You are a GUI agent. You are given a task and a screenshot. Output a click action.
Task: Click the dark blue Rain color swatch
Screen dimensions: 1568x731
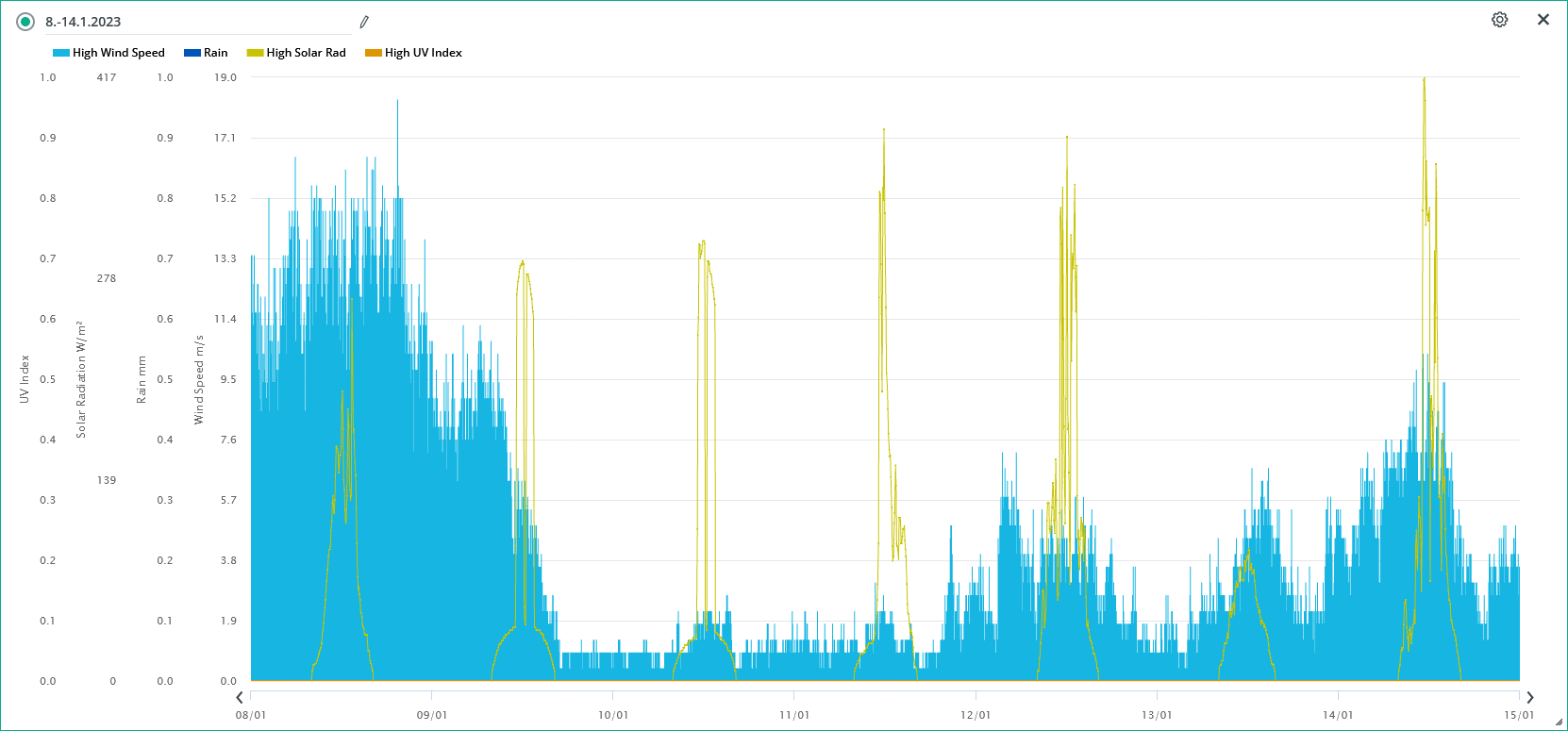point(192,53)
